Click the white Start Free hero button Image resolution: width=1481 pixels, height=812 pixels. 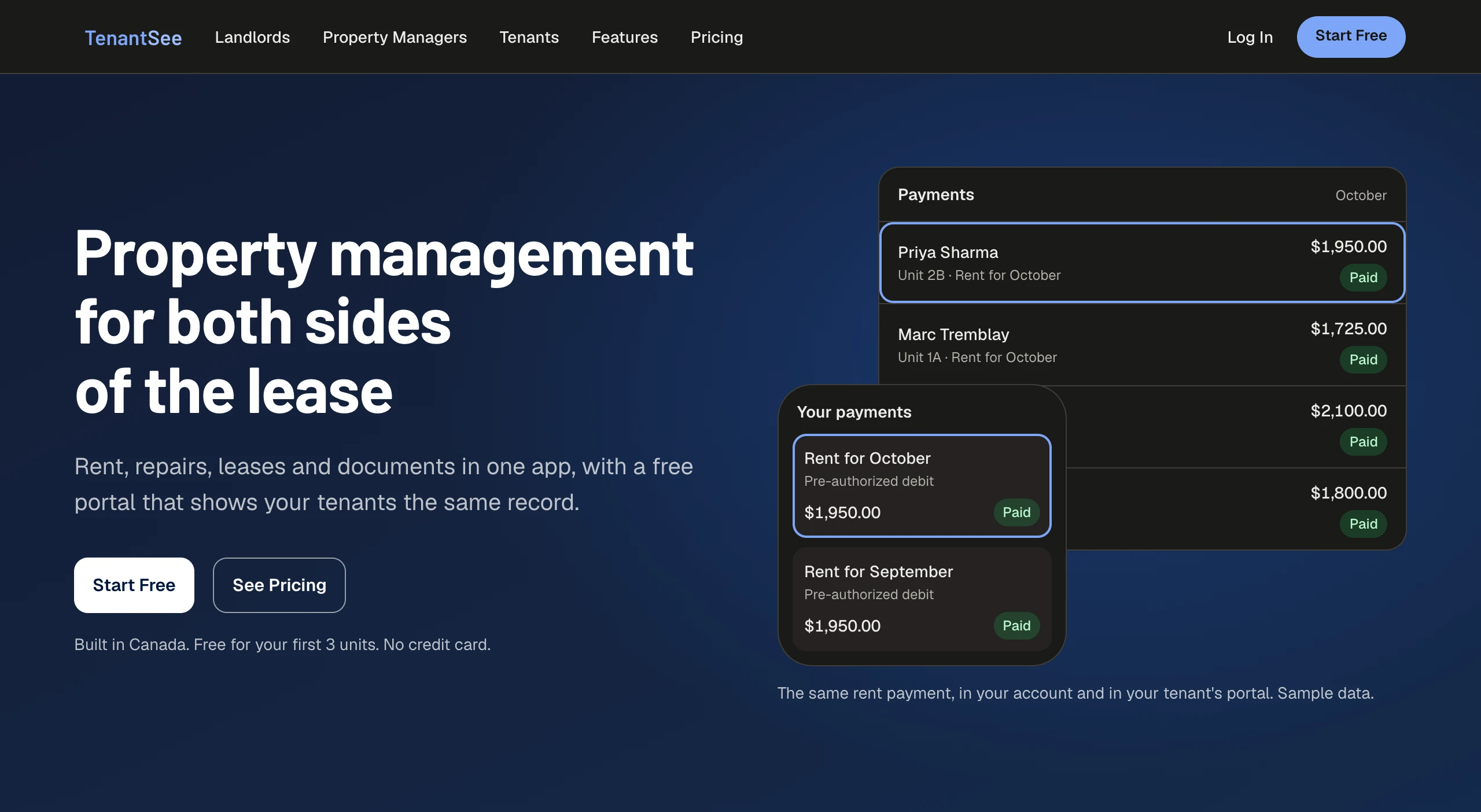pyautogui.click(x=134, y=585)
